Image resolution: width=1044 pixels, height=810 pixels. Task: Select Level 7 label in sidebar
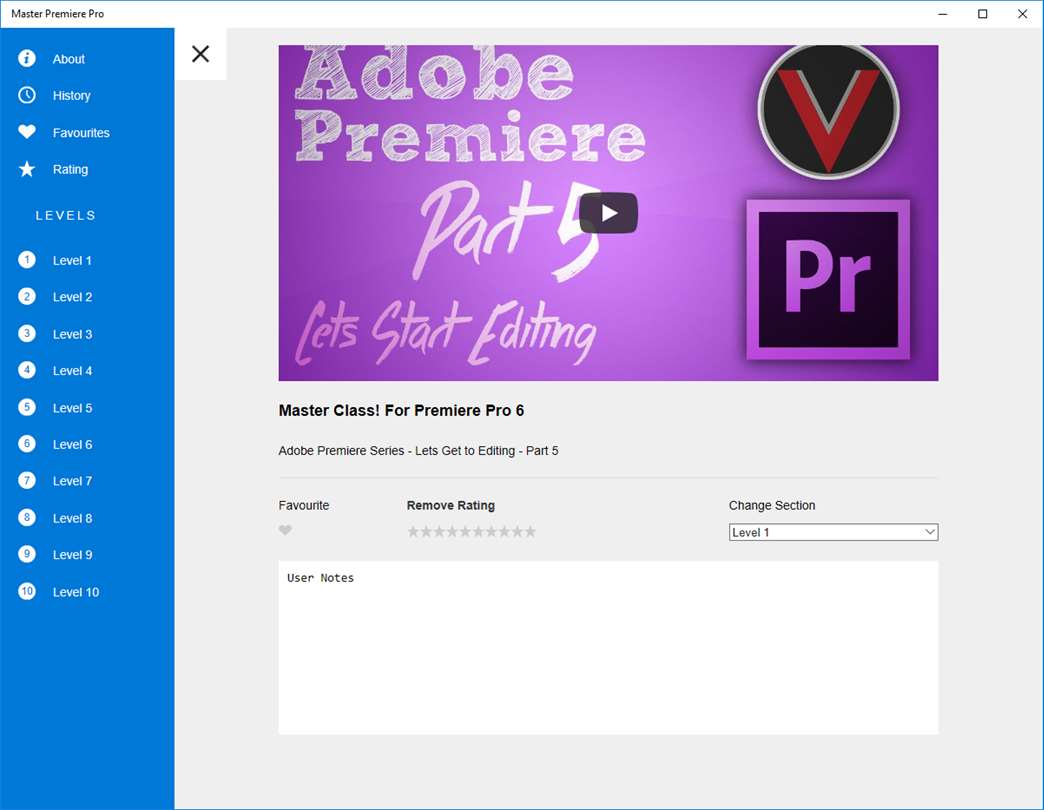pos(72,481)
